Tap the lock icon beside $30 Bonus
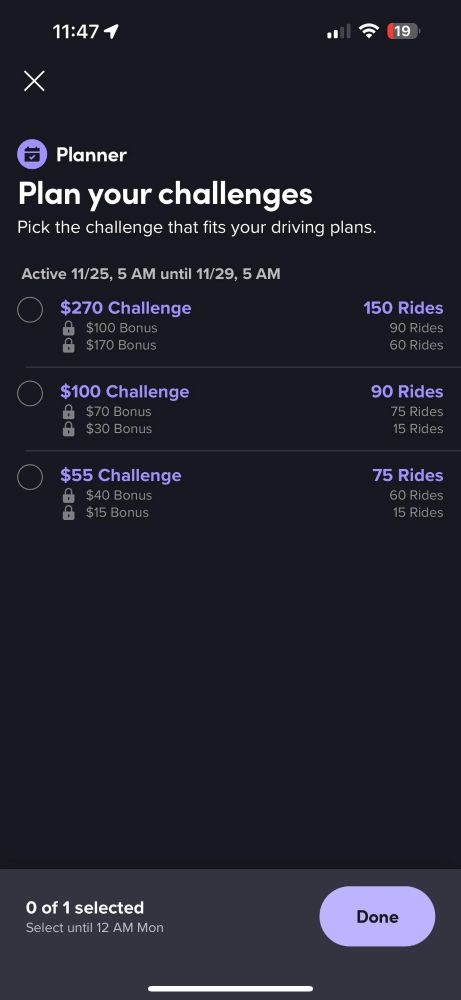 point(69,429)
